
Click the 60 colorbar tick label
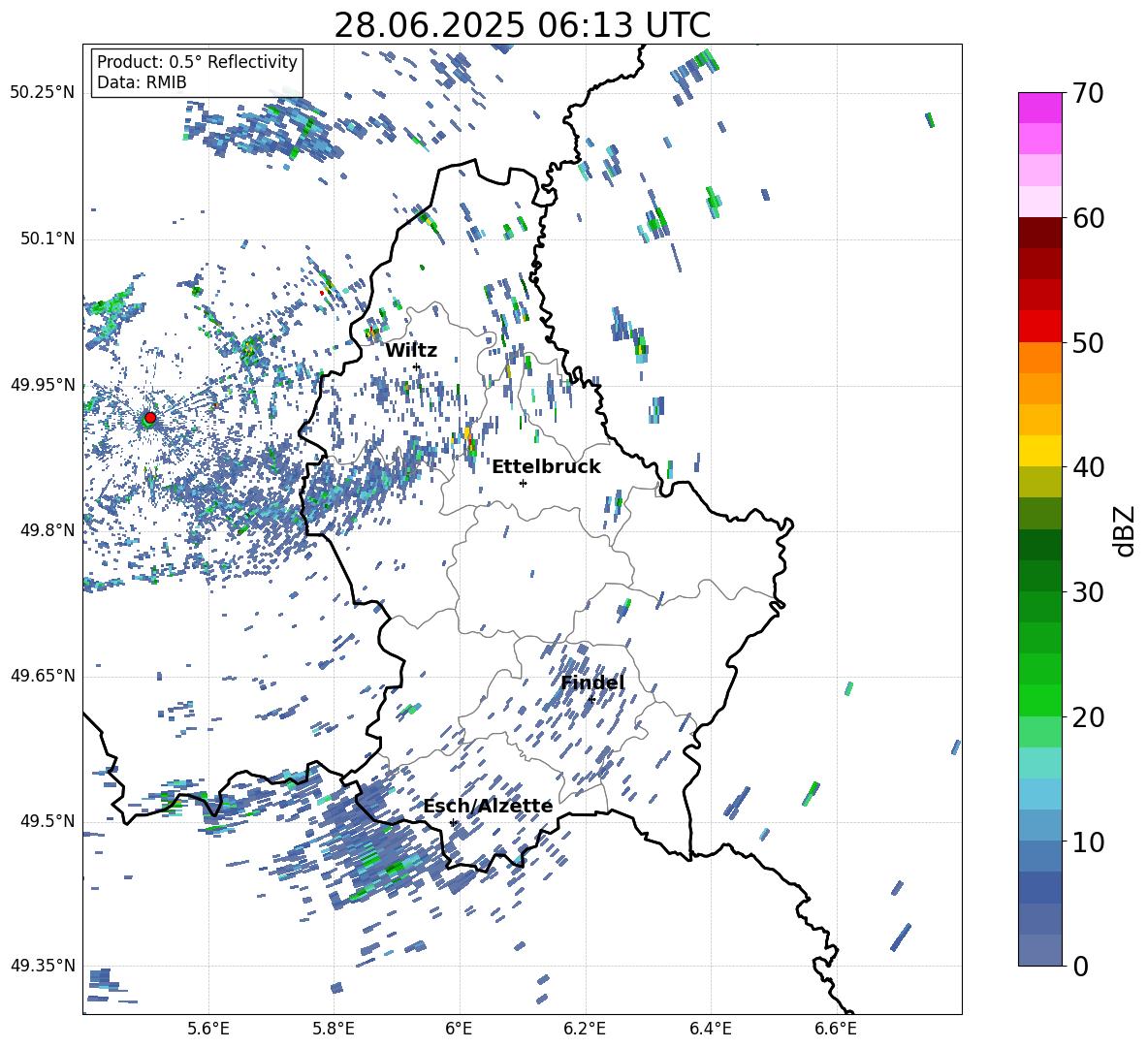coord(1088,218)
